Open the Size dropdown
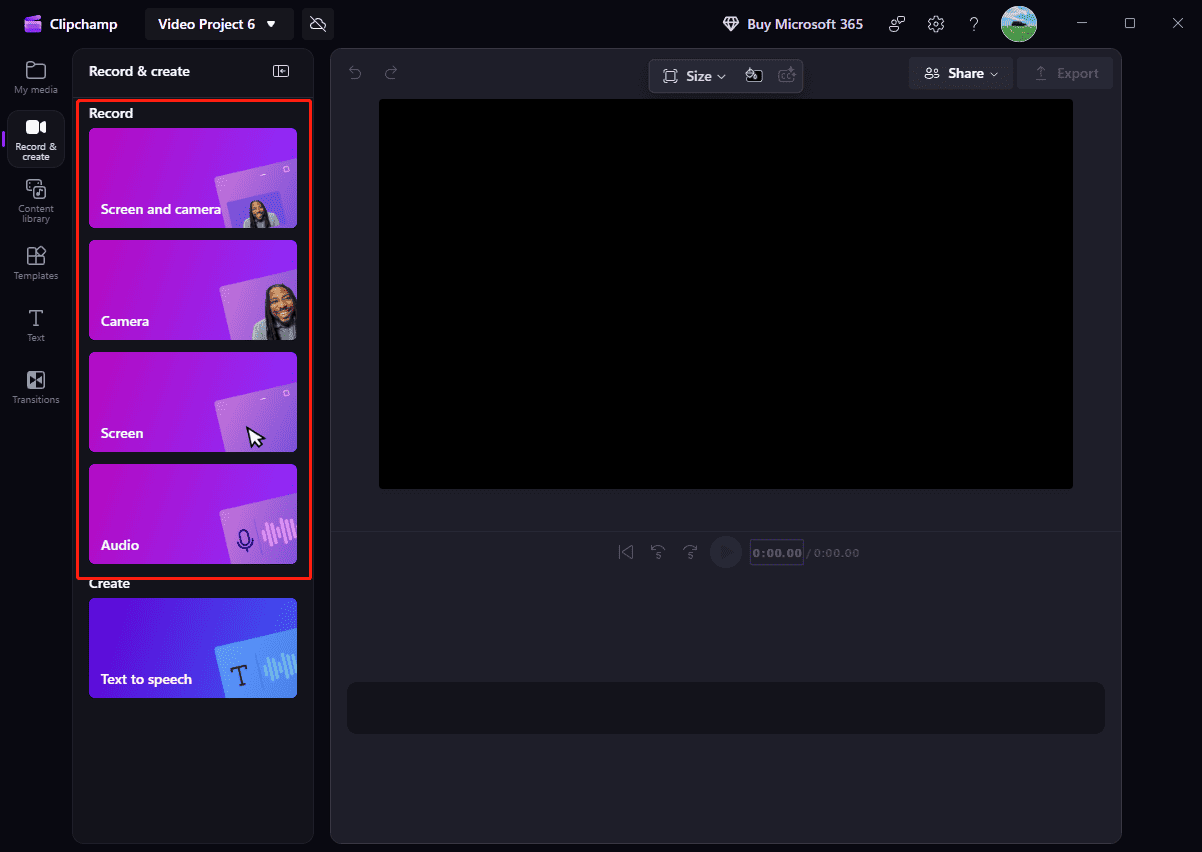Image resolution: width=1202 pixels, height=852 pixels. click(x=694, y=75)
